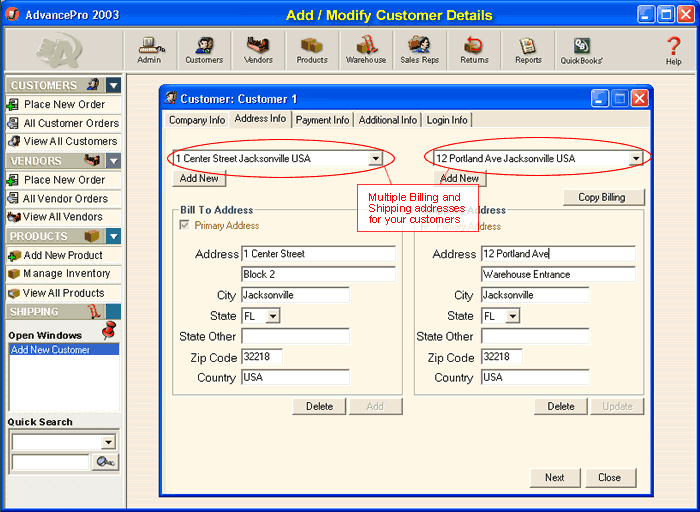
Task: Click the shipping State Other field
Action: [535, 336]
